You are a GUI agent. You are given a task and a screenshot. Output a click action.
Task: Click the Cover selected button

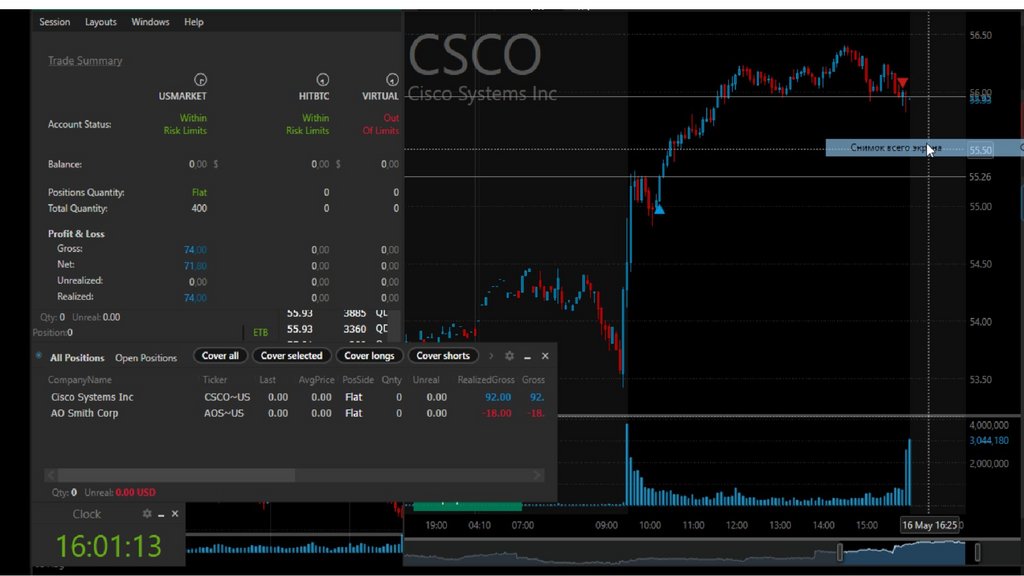[x=291, y=356]
